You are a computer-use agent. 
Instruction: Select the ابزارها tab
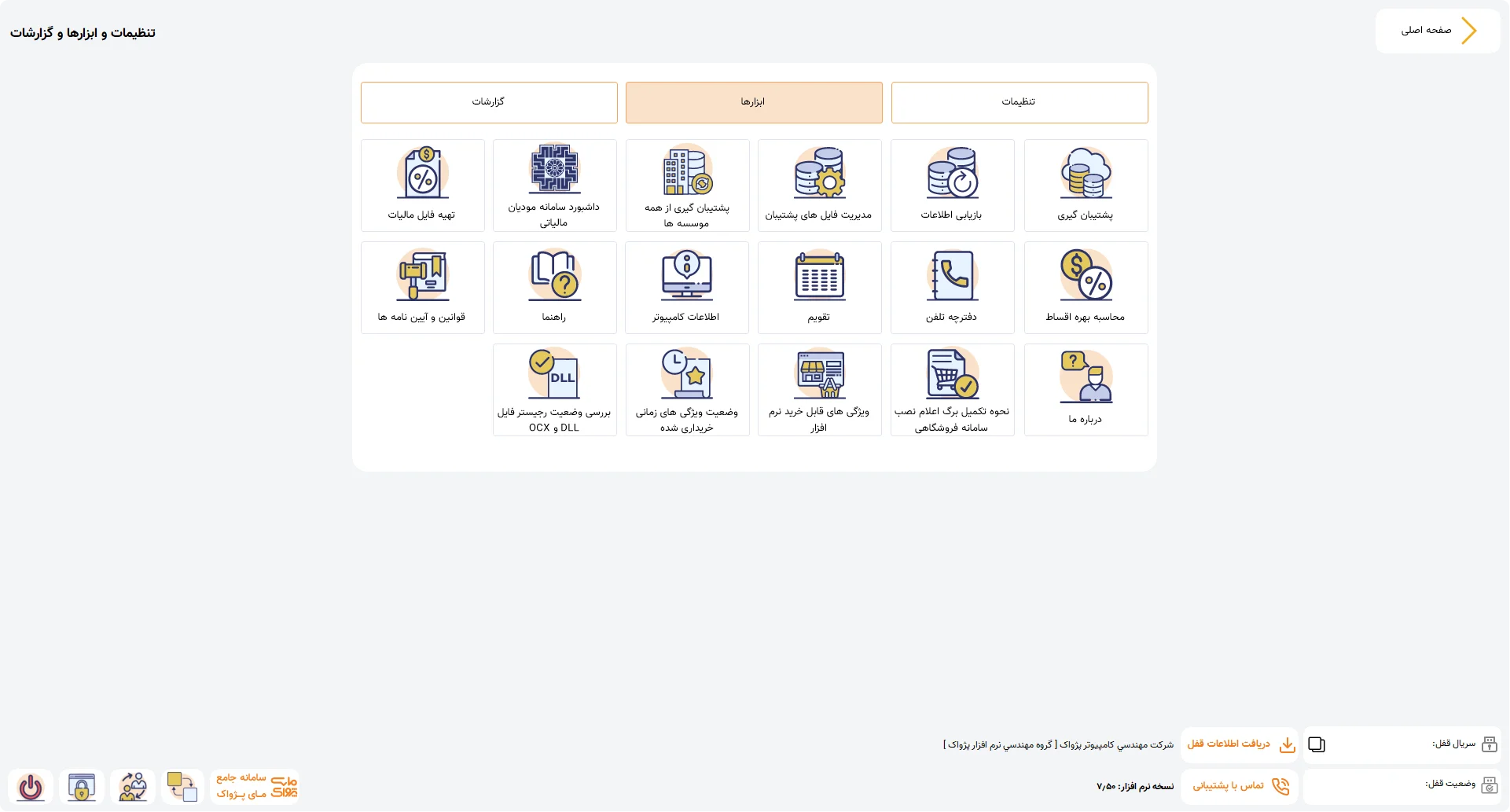[754, 102]
